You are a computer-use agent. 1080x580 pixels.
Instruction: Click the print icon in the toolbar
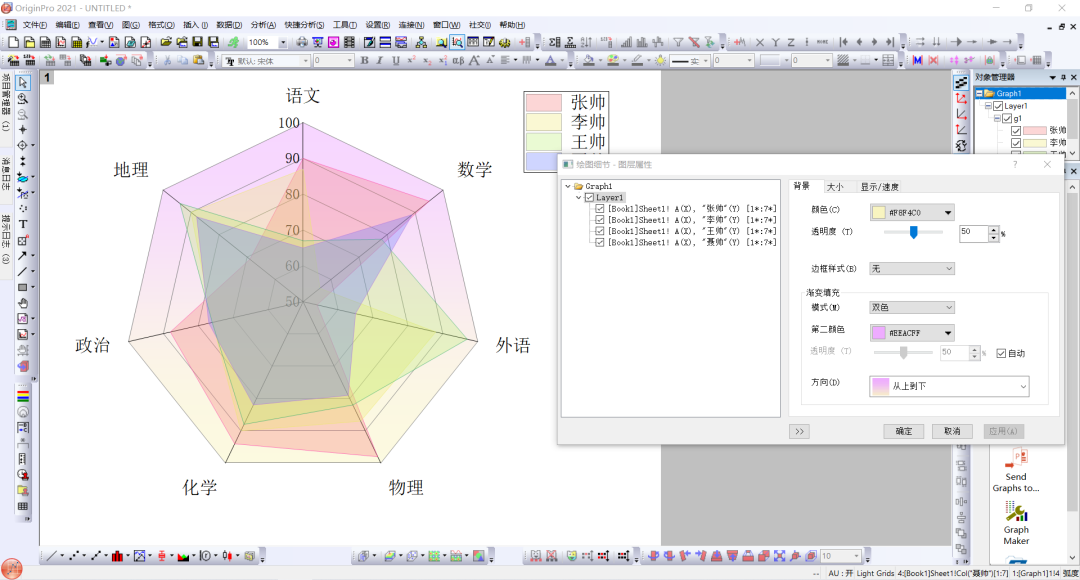pos(302,43)
